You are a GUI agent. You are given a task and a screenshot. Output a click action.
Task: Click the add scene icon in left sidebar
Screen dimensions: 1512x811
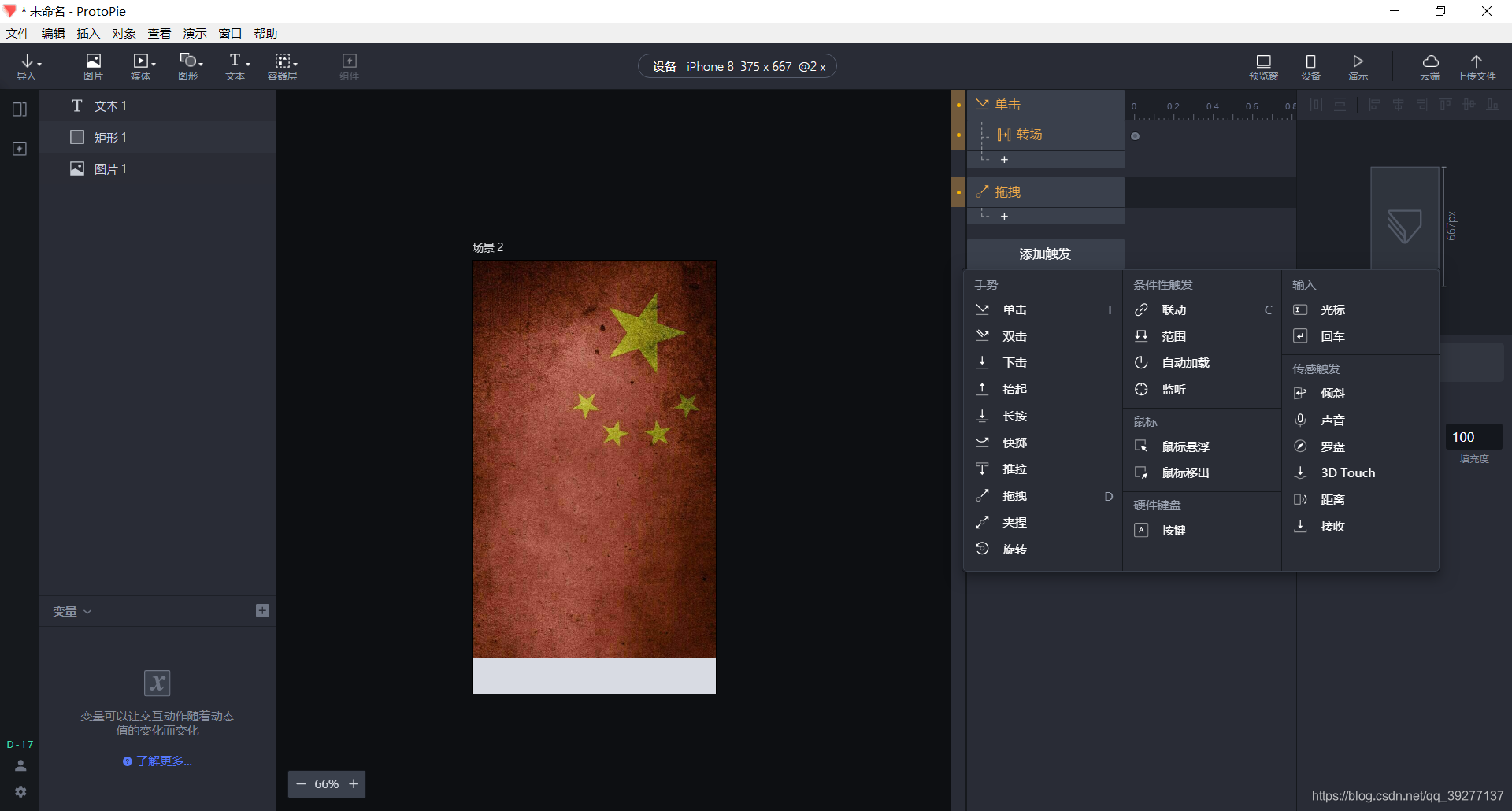tap(20, 149)
